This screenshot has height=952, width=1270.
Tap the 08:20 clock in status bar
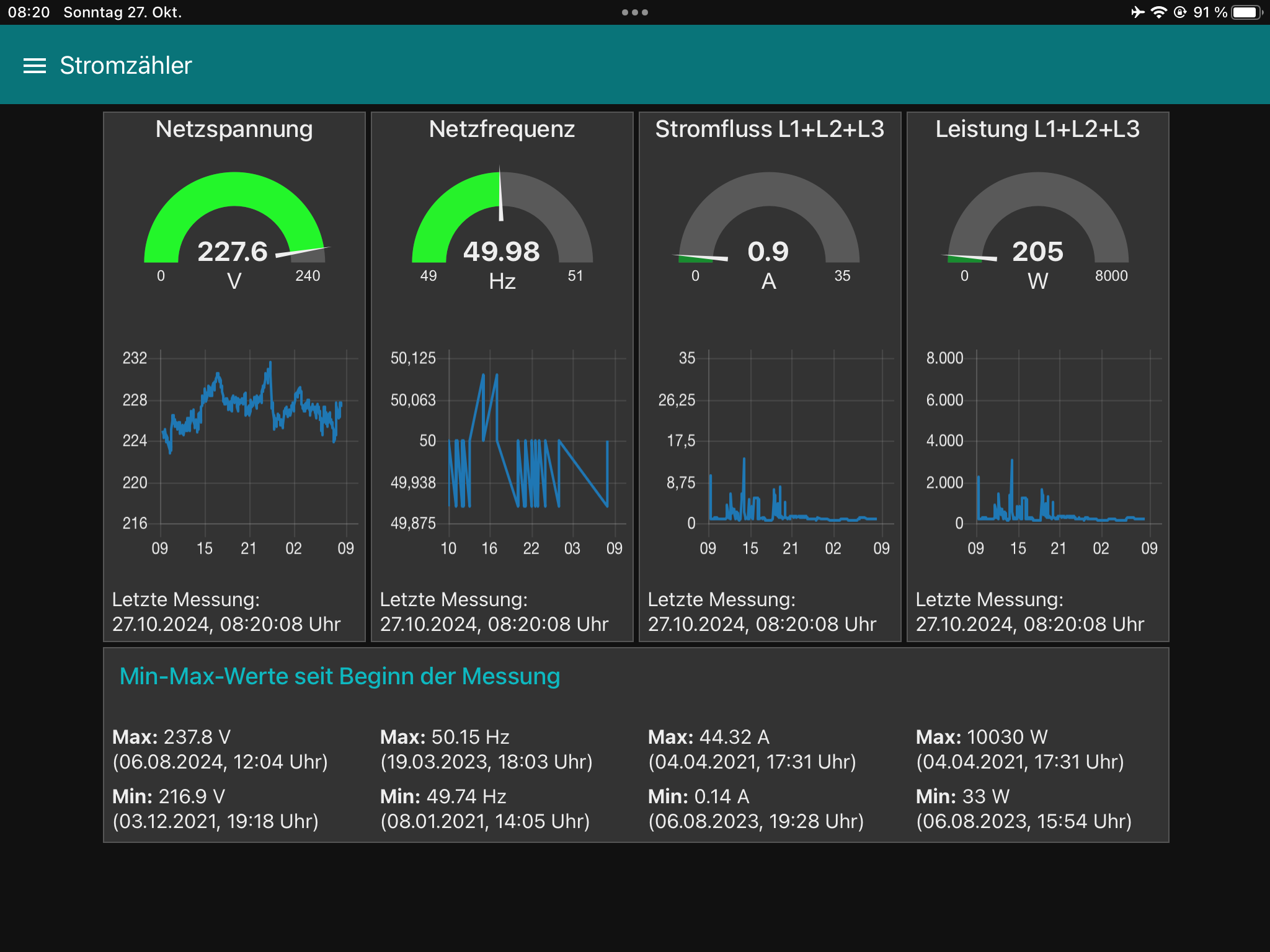click(x=29, y=12)
